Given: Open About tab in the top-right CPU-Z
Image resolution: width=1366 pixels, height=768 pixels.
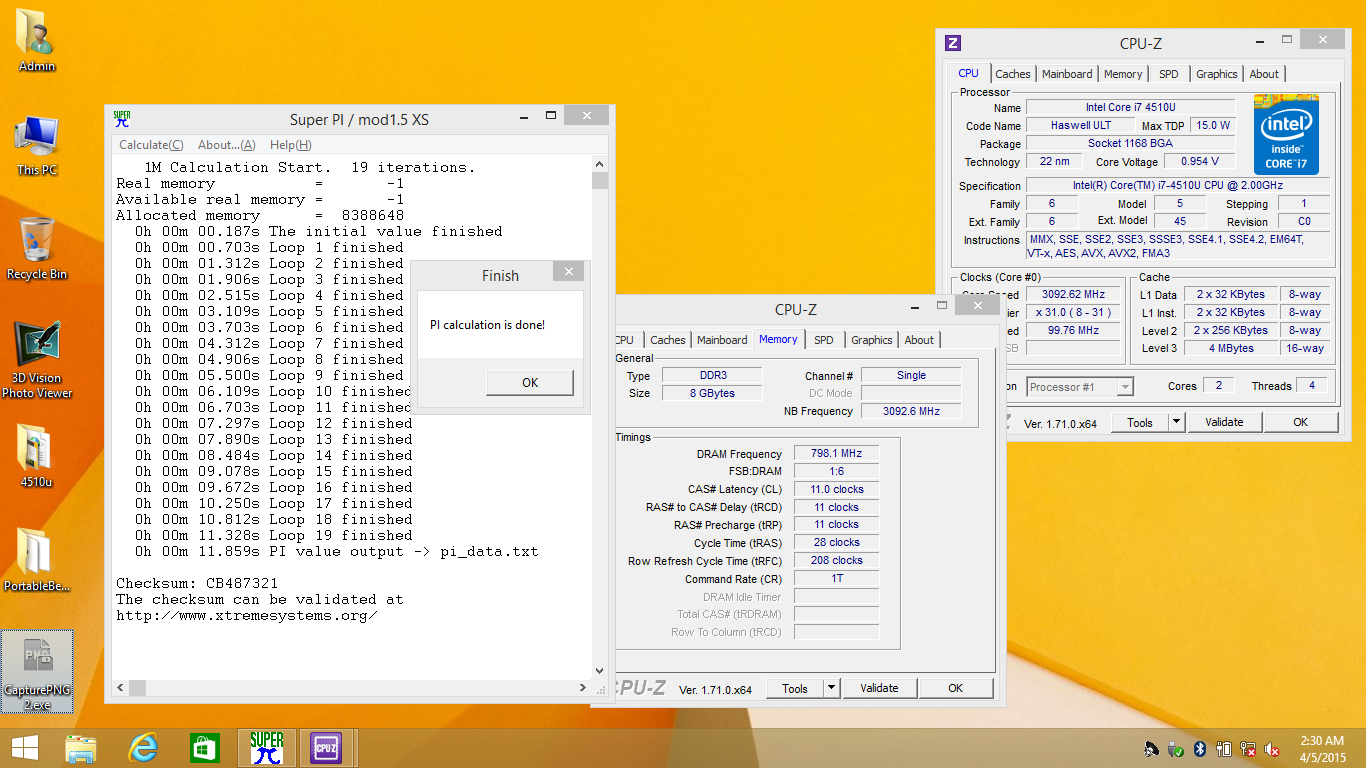Looking at the screenshot, I should [x=1264, y=74].
